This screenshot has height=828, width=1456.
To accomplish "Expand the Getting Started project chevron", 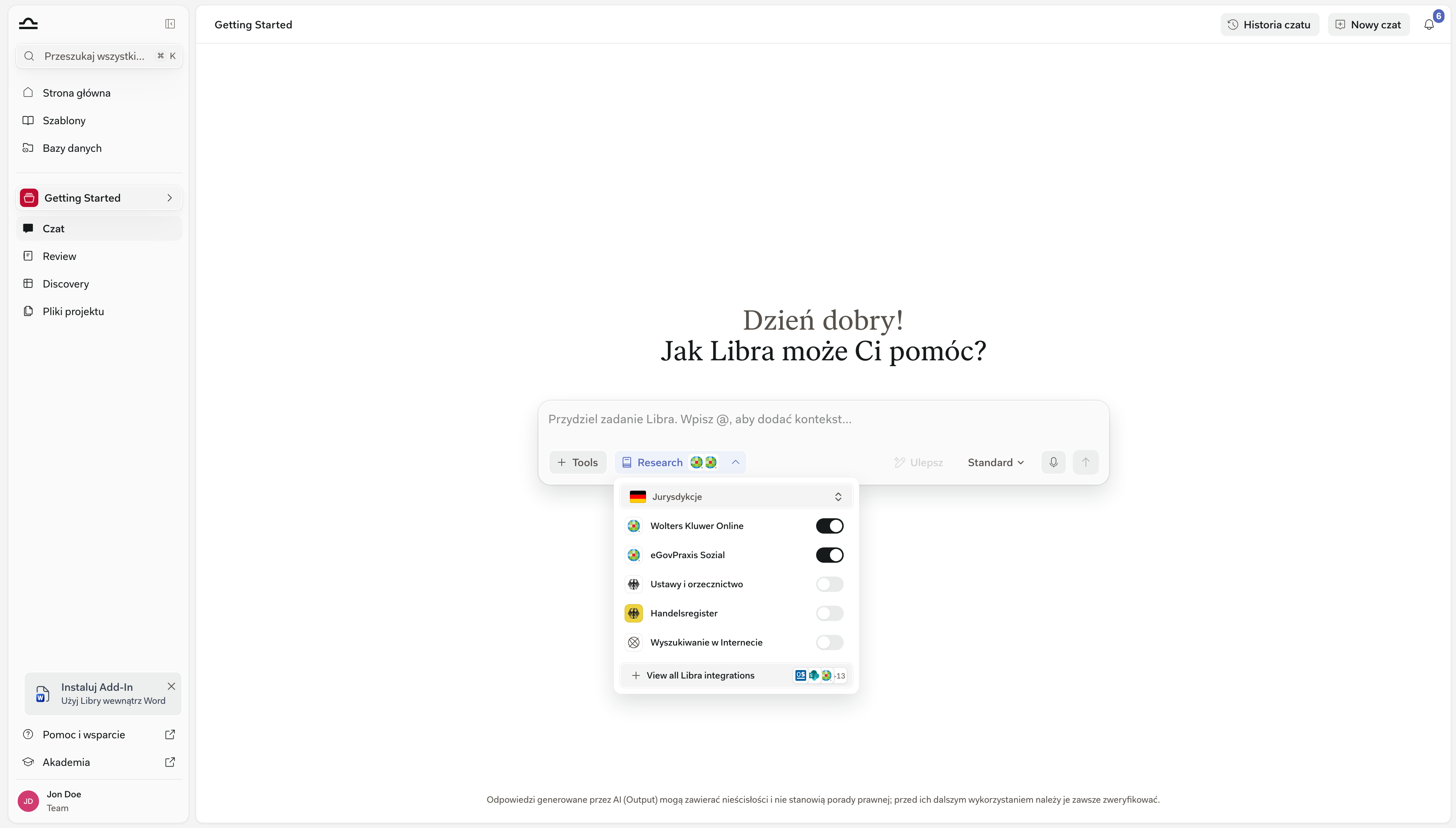I will [169, 198].
